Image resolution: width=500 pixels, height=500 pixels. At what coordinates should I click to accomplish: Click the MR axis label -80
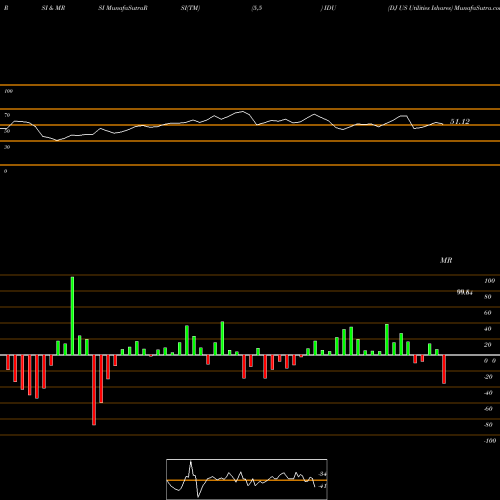(488, 425)
